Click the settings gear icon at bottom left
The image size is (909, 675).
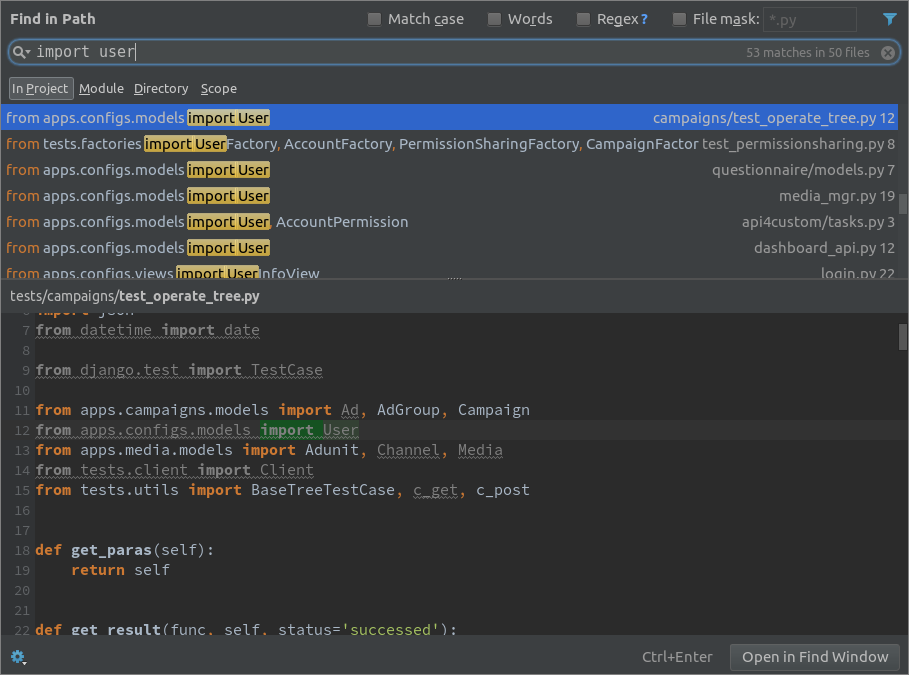18,657
